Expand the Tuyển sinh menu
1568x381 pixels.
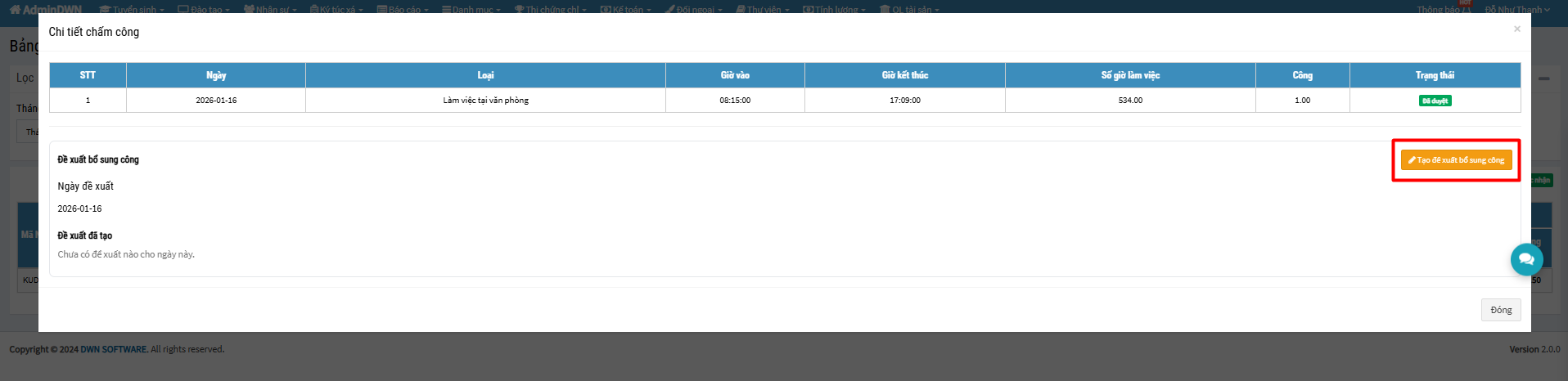click(x=131, y=9)
